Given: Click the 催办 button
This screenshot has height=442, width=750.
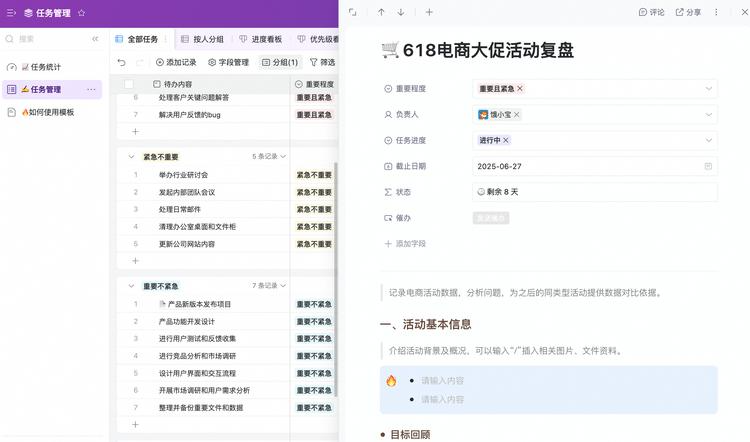Looking at the screenshot, I should (491, 218).
